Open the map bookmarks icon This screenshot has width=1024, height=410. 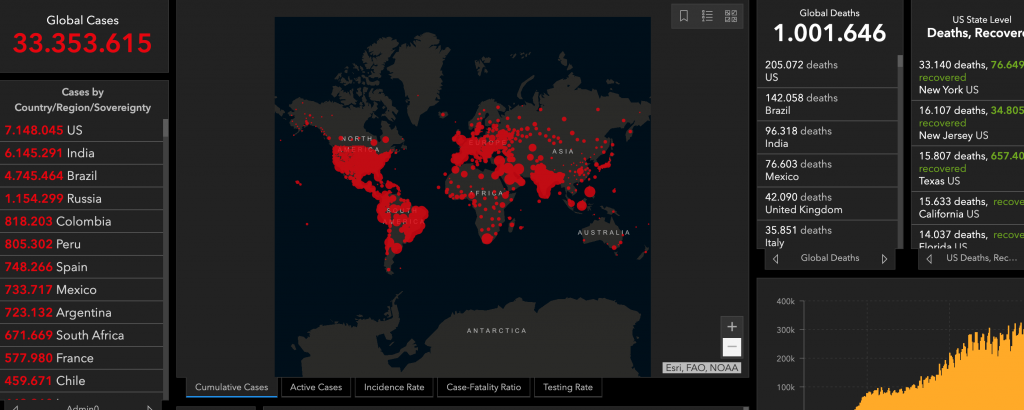click(684, 16)
